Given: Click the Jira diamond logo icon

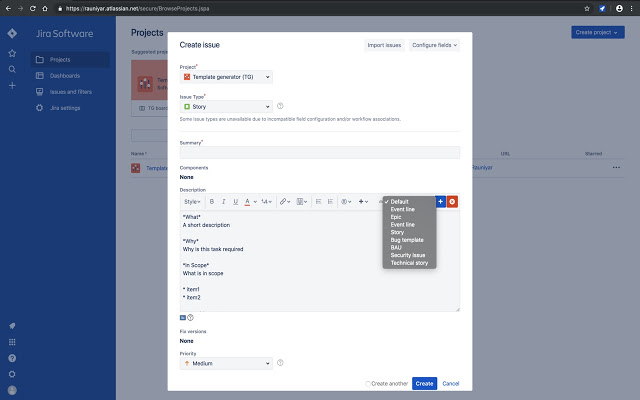Looking at the screenshot, I should (12, 33).
